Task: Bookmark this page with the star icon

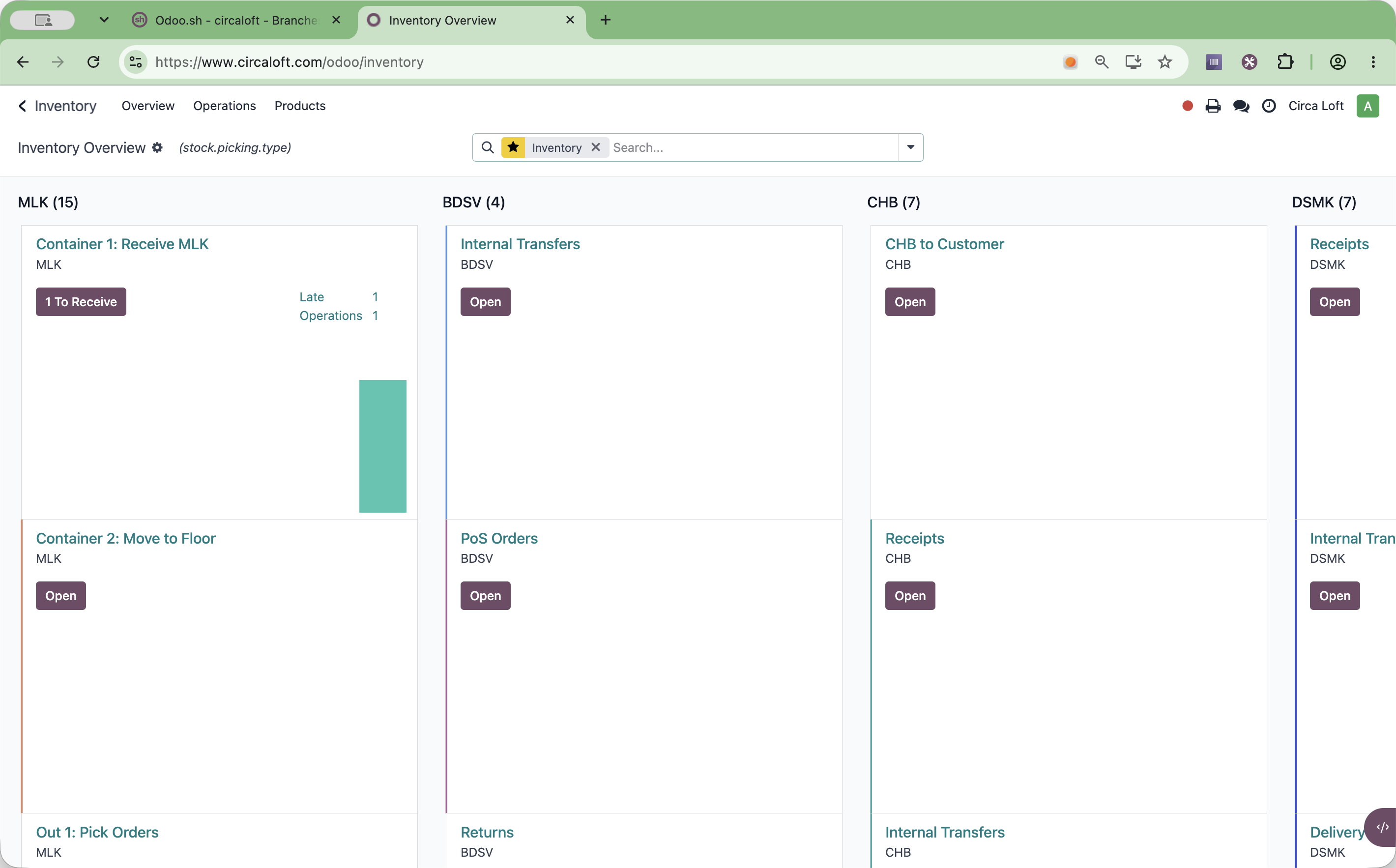Action: point(1164,62)
